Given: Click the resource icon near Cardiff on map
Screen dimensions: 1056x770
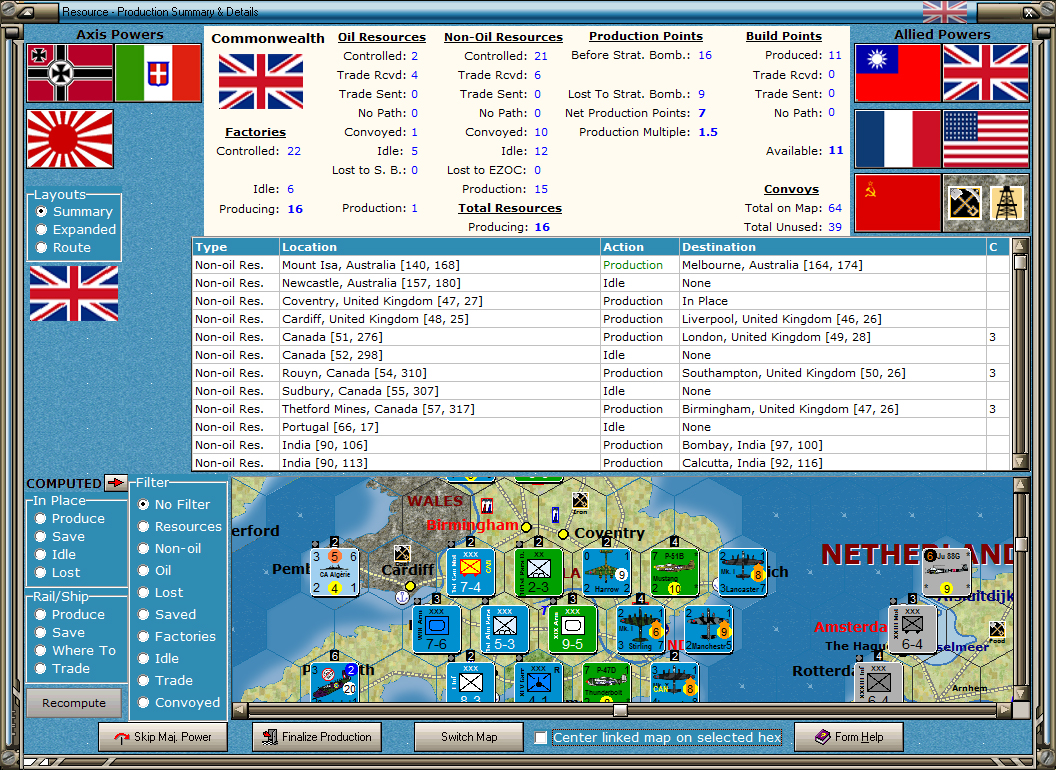Looking at the screenshot, I should click(402, 554).
